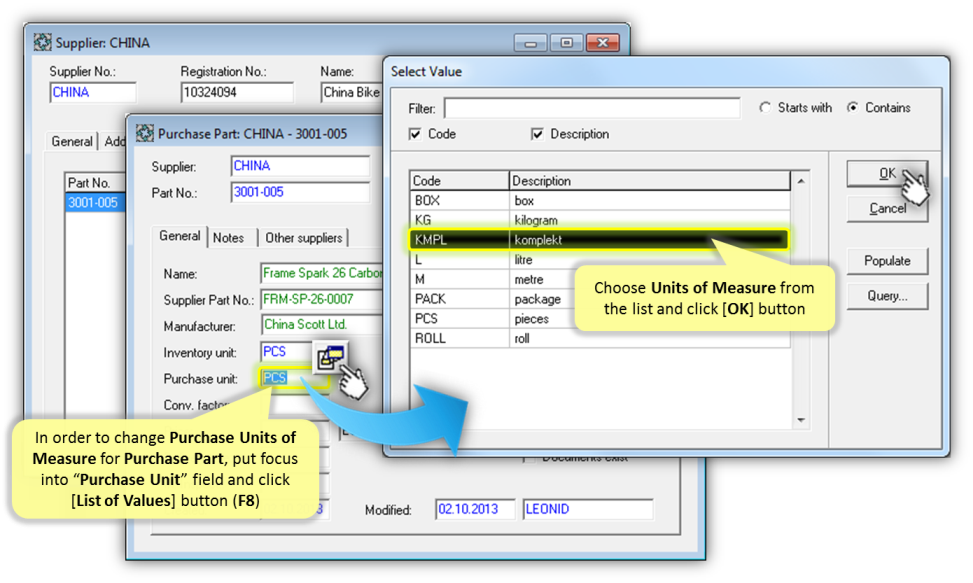Click the Supplier CHINA window title icon

tap(42, 43)
